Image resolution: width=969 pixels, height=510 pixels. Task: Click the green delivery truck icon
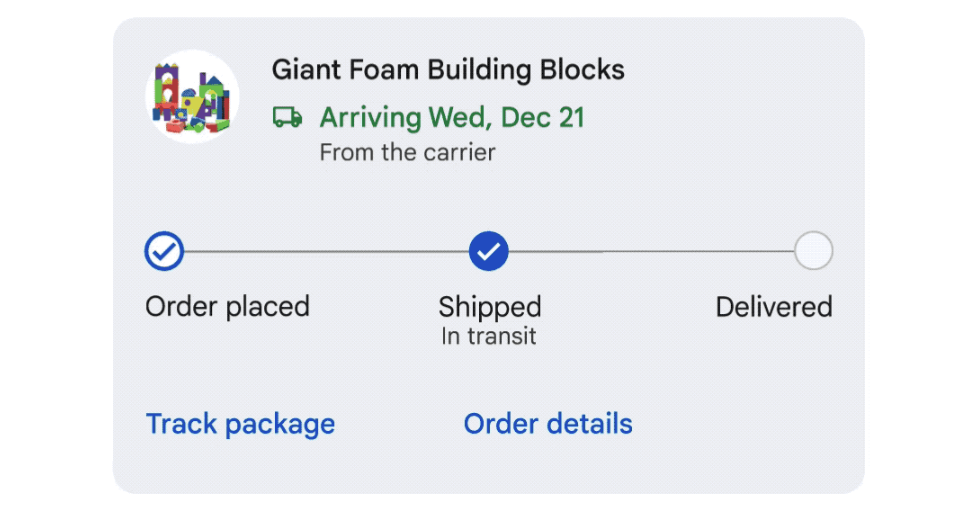tap(287, 117)
